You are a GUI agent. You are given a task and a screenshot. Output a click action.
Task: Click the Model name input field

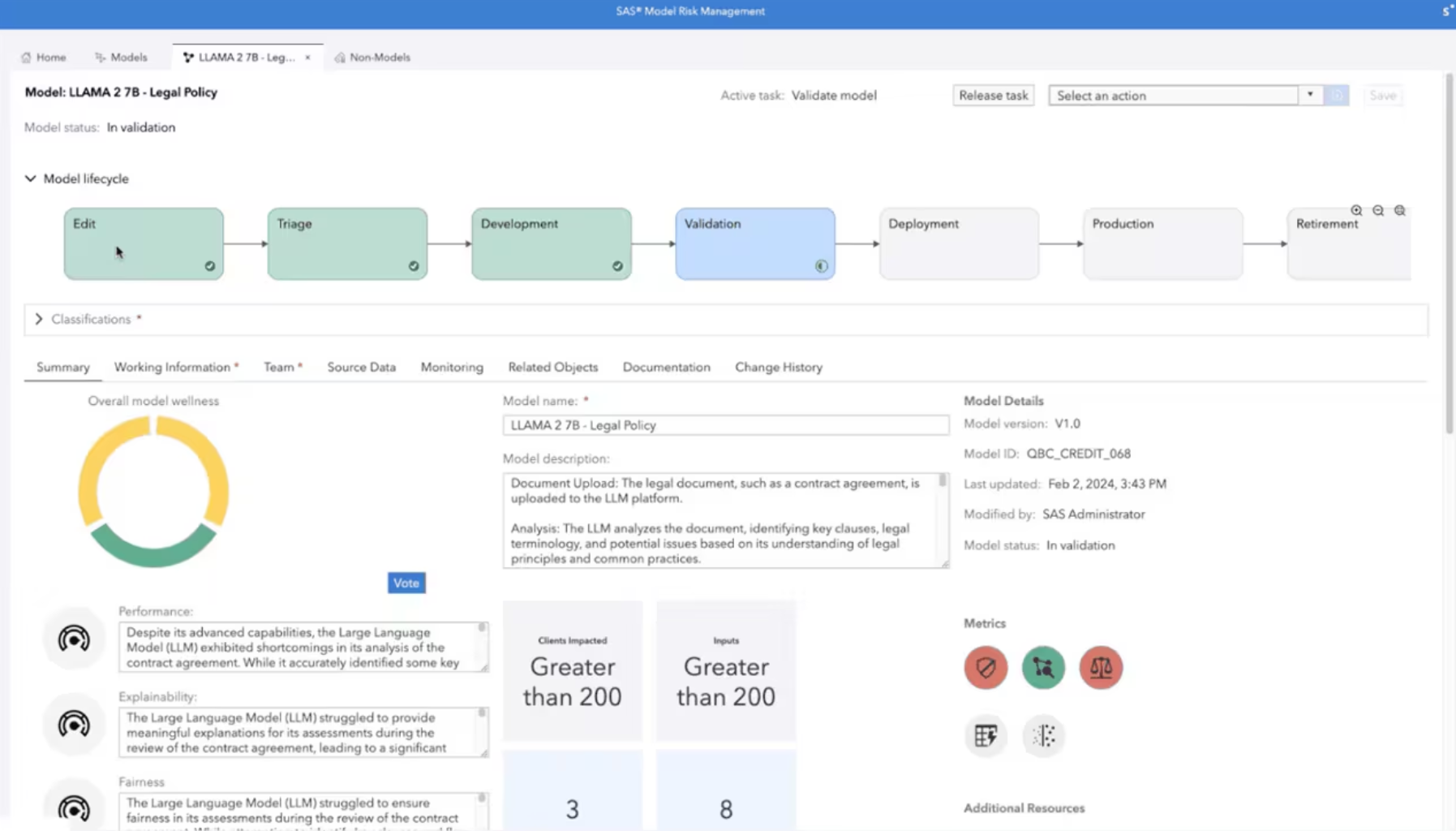pyautogui.click(x=726, y=425)
